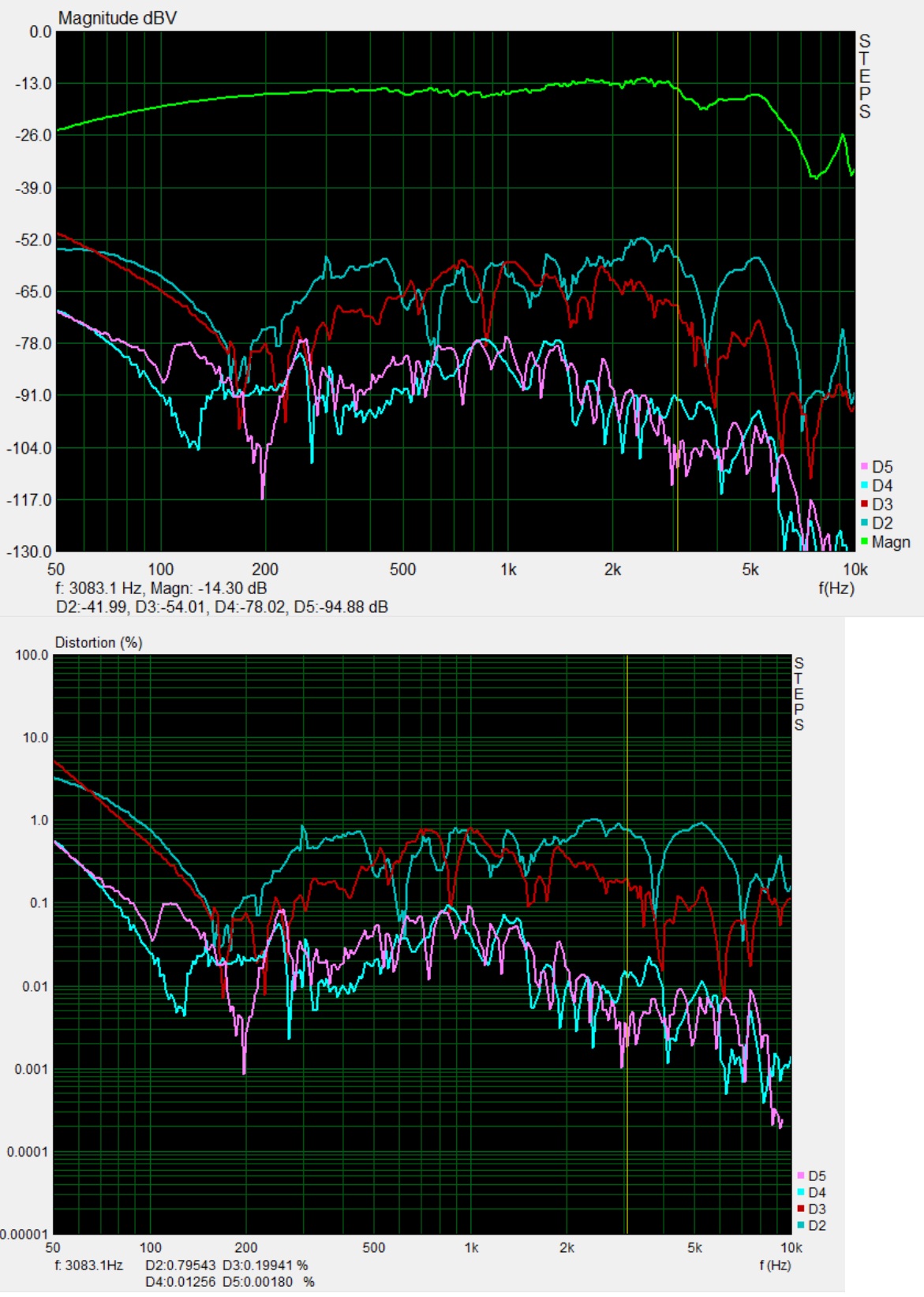Click the D4 swatch in distortion legend
Image resolution: width=924 pixels, height=1297 pixels.
pyautogui.click(x=801, y=1193)
